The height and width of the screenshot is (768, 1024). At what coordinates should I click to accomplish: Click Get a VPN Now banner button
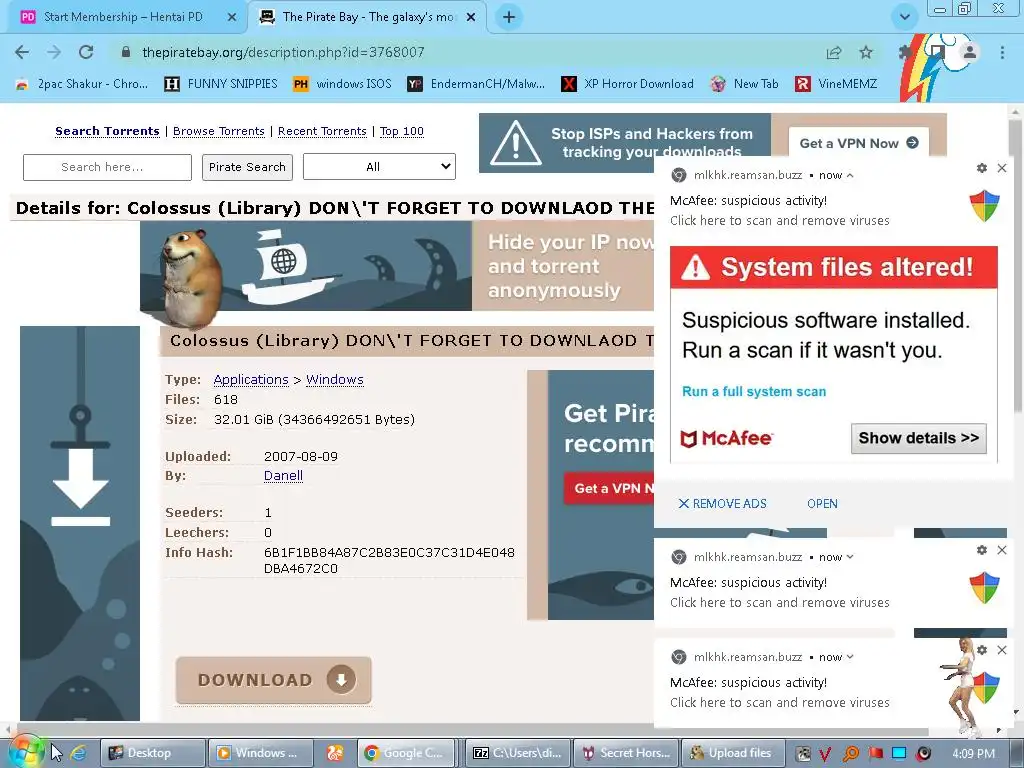pyautogui.click(x=859, y=143)
